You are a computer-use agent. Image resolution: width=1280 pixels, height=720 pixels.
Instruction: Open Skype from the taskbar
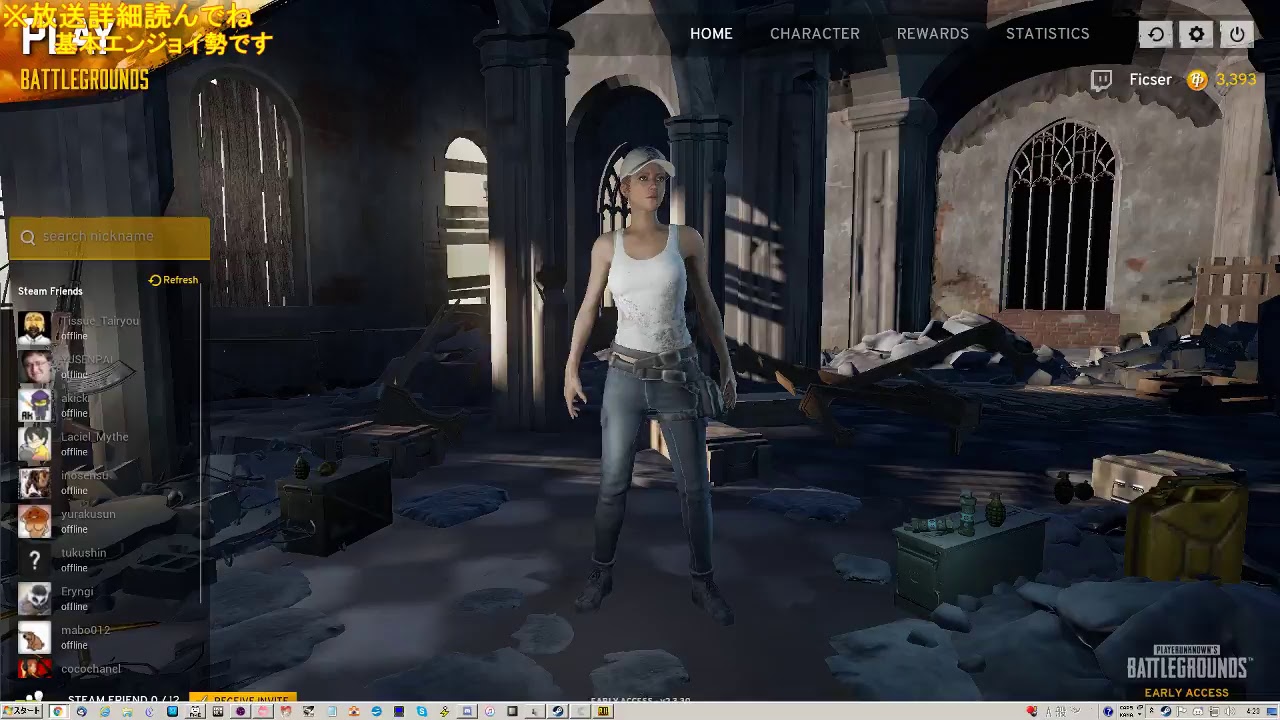pos(422,711)
